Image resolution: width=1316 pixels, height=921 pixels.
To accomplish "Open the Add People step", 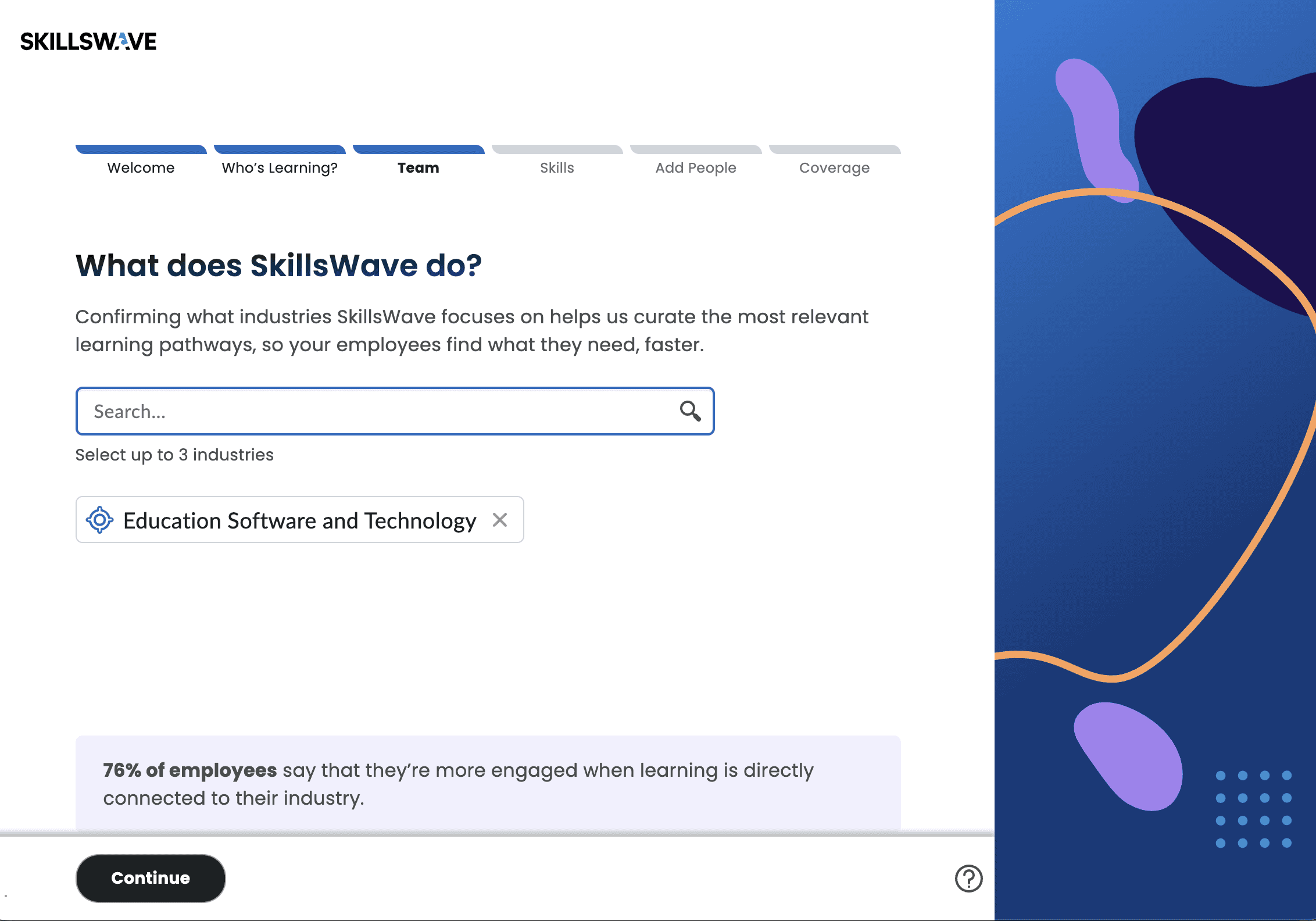I will [696, 168].
